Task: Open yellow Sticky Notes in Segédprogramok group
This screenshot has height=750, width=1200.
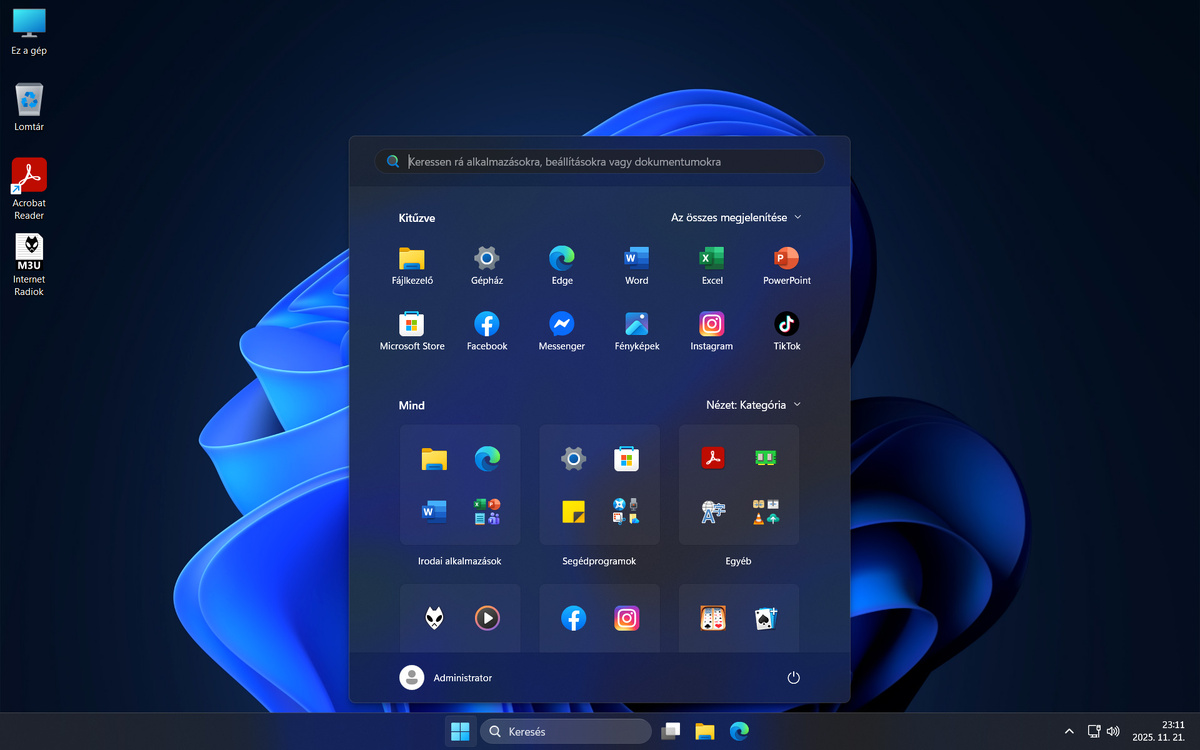Action: pyautogui.click(x=573, y=512)
